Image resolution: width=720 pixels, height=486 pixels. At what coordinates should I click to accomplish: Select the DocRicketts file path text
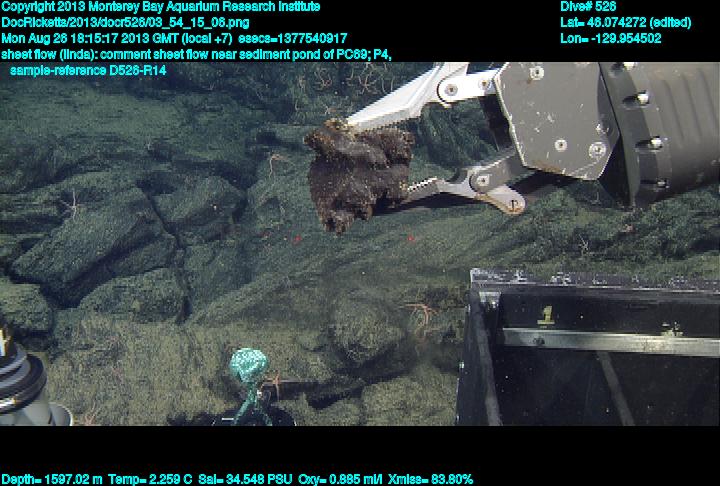tap(126, 22)
